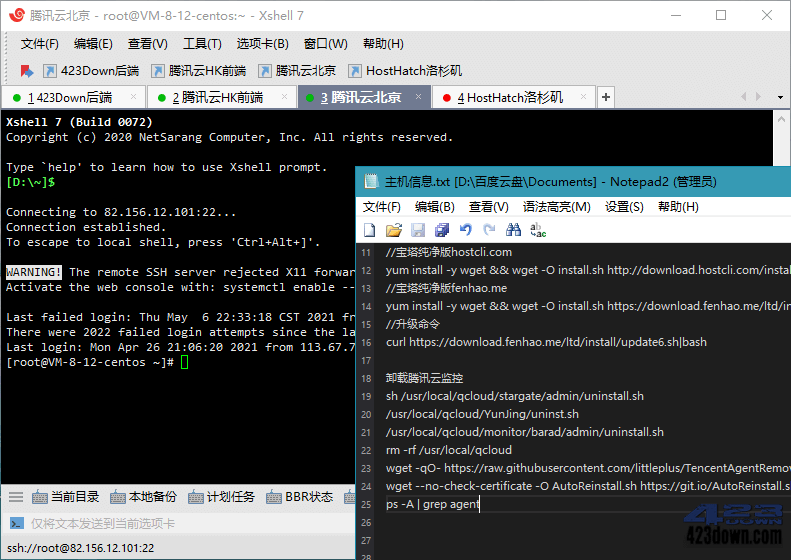Click the Notepad2 window title icon
791x560 pixels.
click(x=371, y=182)
